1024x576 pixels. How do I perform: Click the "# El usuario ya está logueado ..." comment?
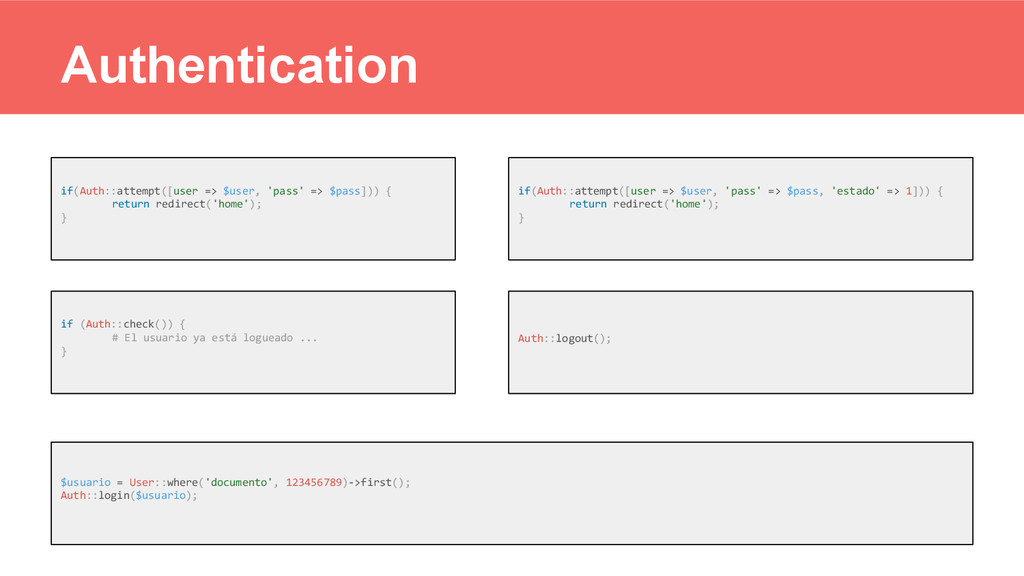tap(214, 338)
